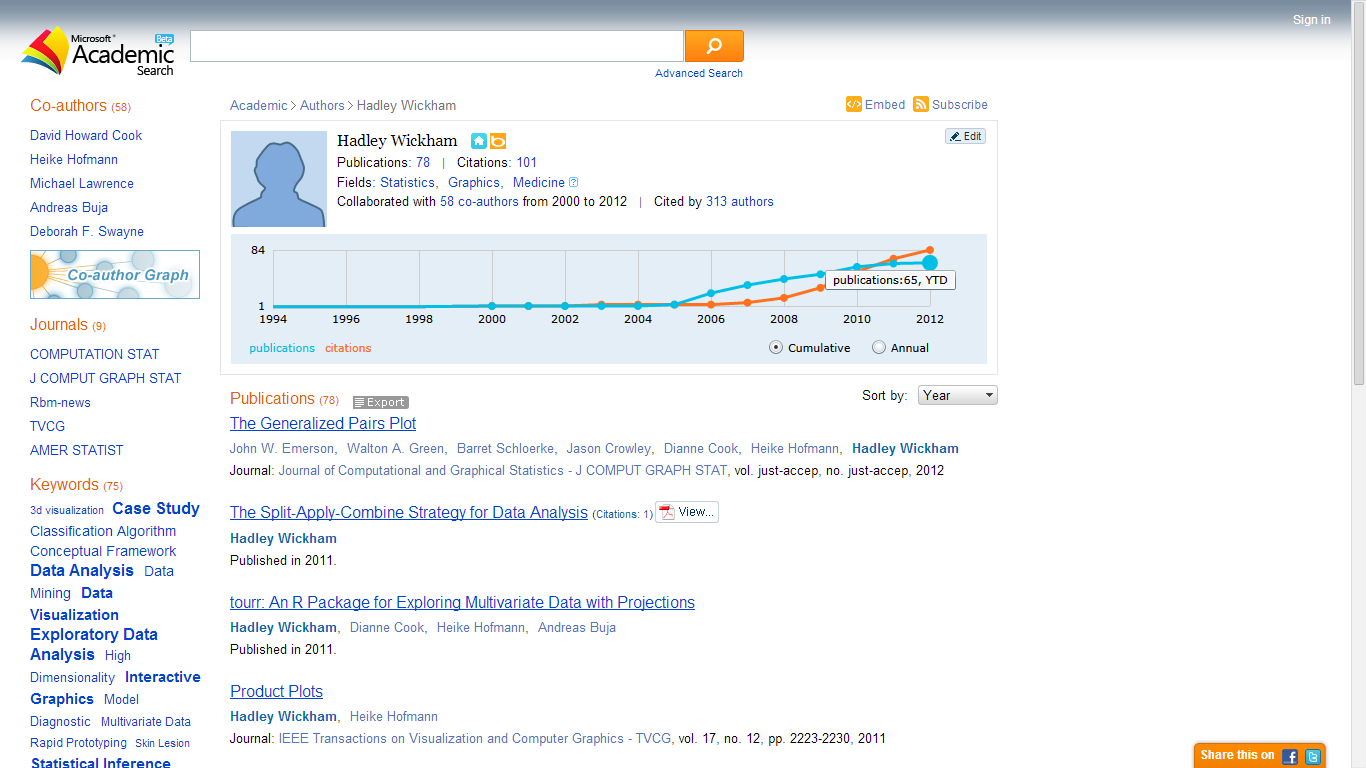The height and width of the screenshot is (768, 1366).
Task: Click the orange Bing search icon
Action: click(497, 141)
